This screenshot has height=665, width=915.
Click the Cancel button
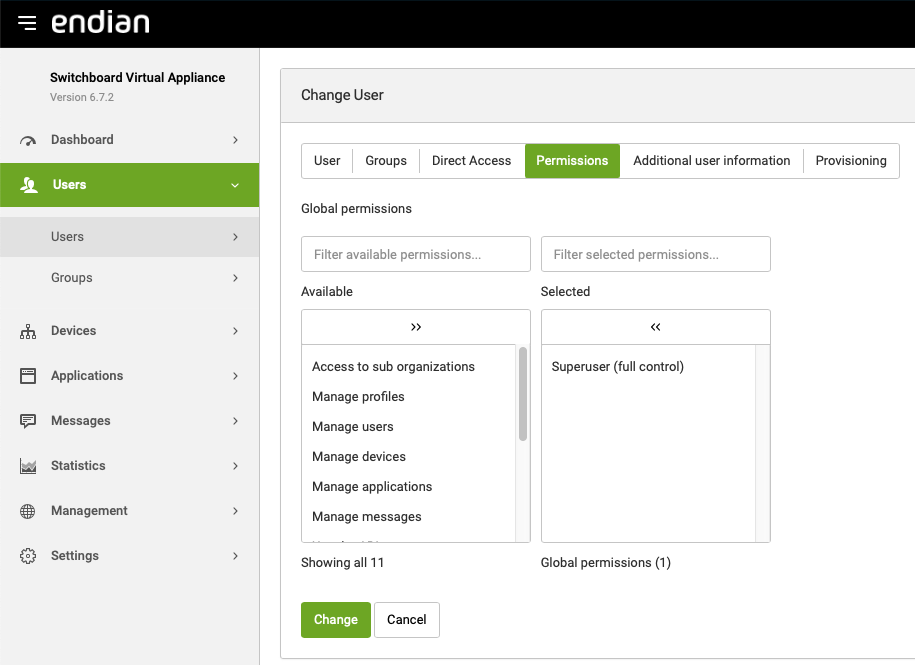pyautogui.click(x=406, y=620)
